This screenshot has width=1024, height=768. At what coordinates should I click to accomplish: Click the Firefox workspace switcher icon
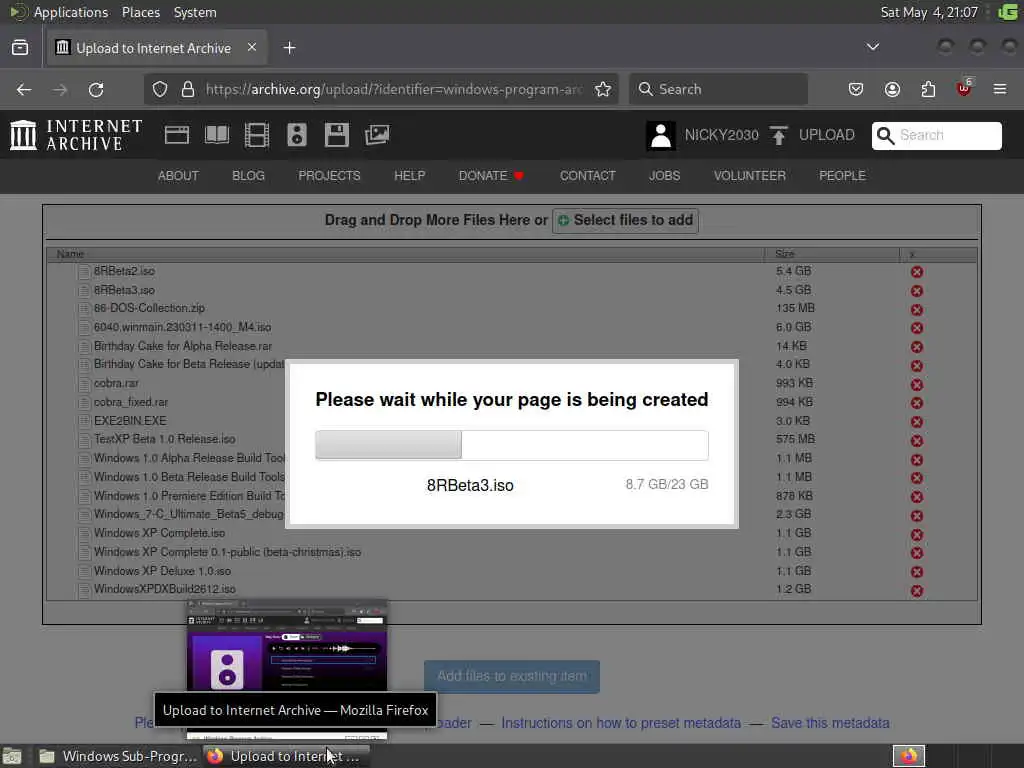pyautogui.click(x=909, y=756)
